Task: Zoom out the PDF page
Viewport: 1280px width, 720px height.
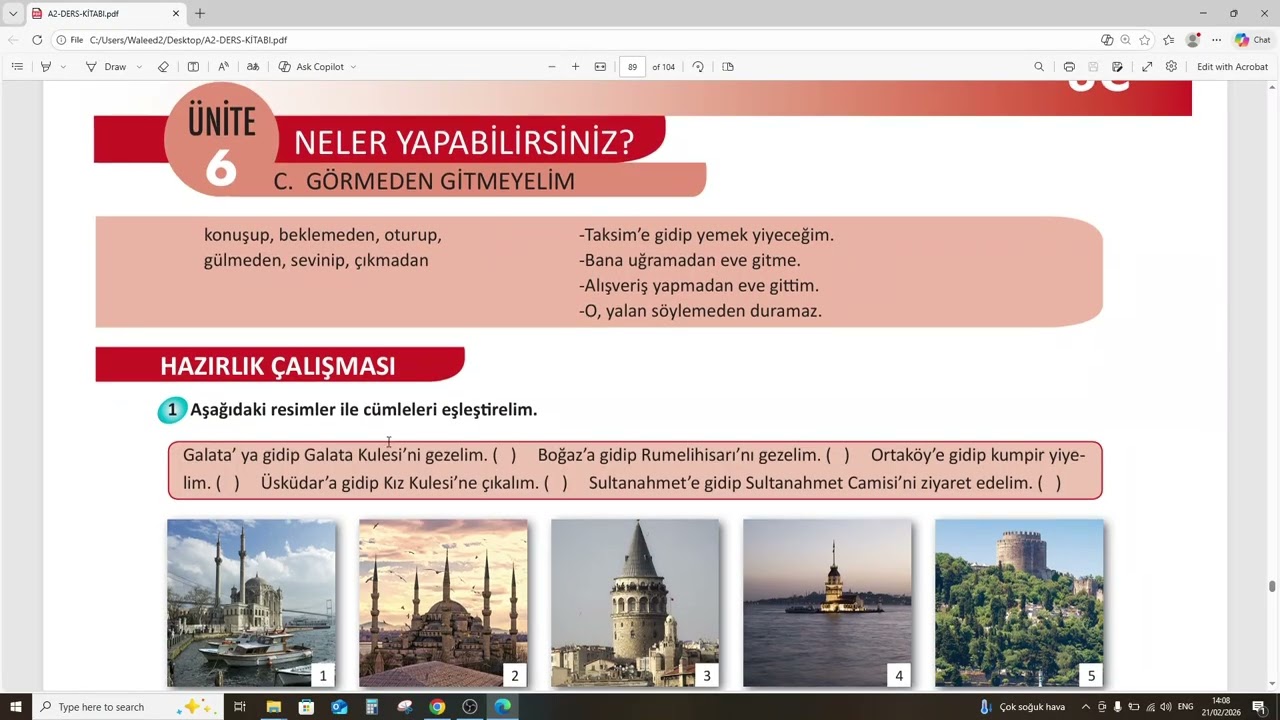Action: tap(551, 67)
